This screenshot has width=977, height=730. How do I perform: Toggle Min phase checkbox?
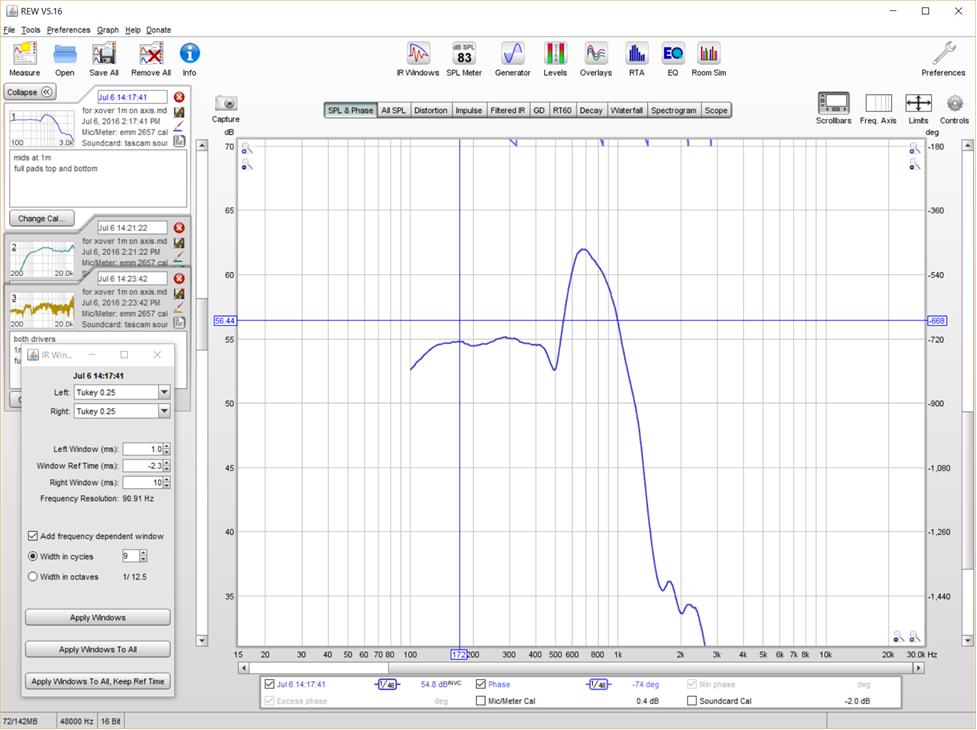(692, 684)
